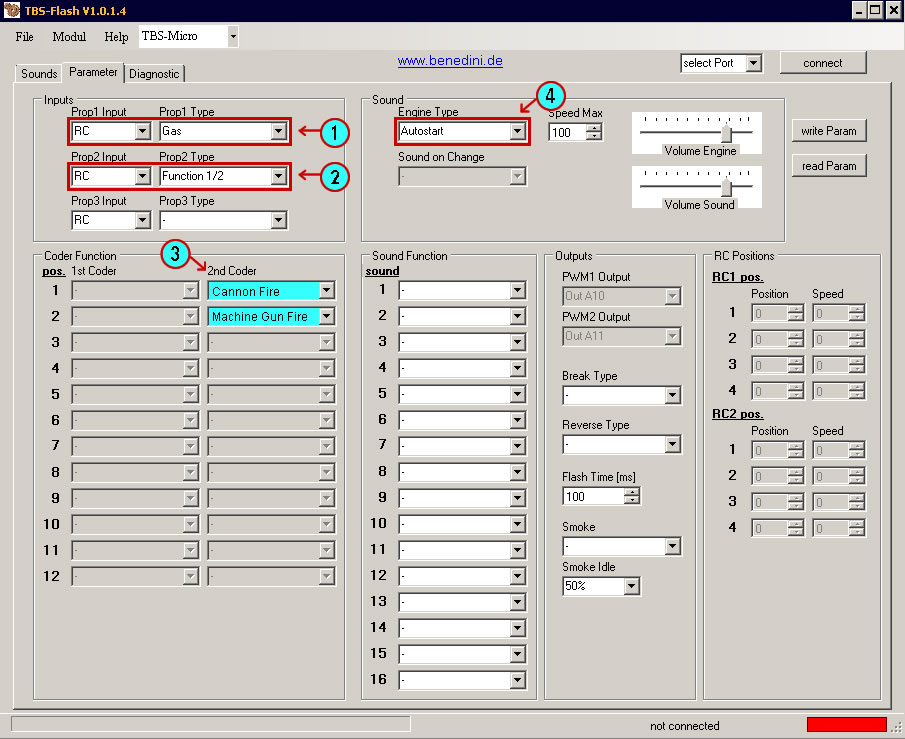Decrease Flash Time value with down arrow

click(x=632, y=501)
